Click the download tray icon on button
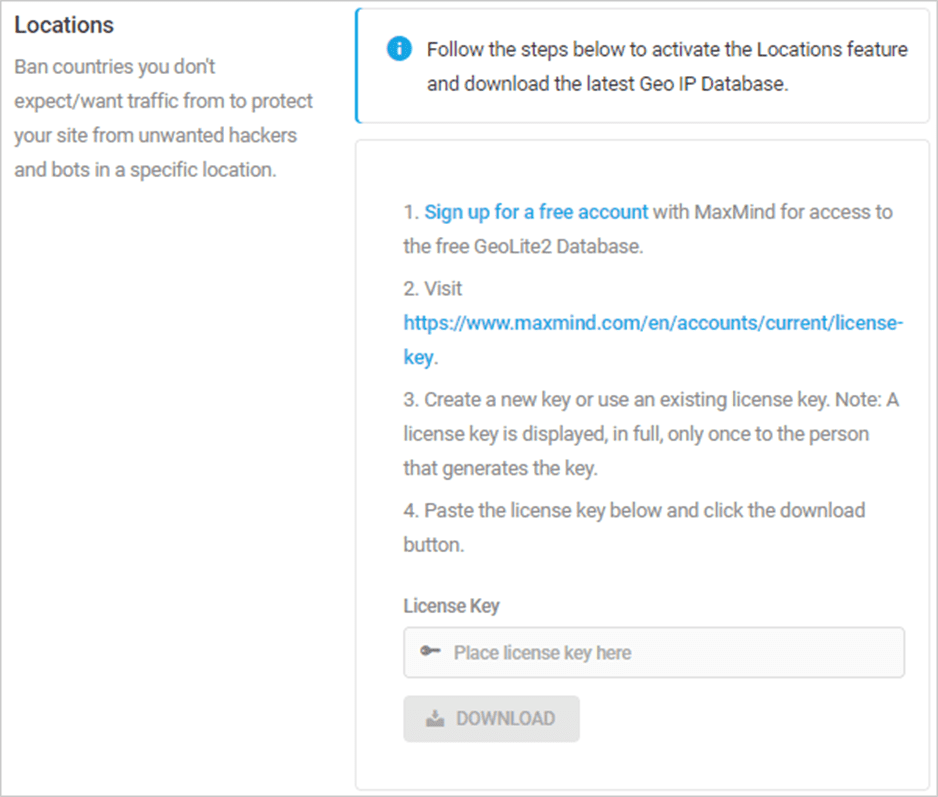This screenshot has height=797, width=938. click(x=435, y=718)
